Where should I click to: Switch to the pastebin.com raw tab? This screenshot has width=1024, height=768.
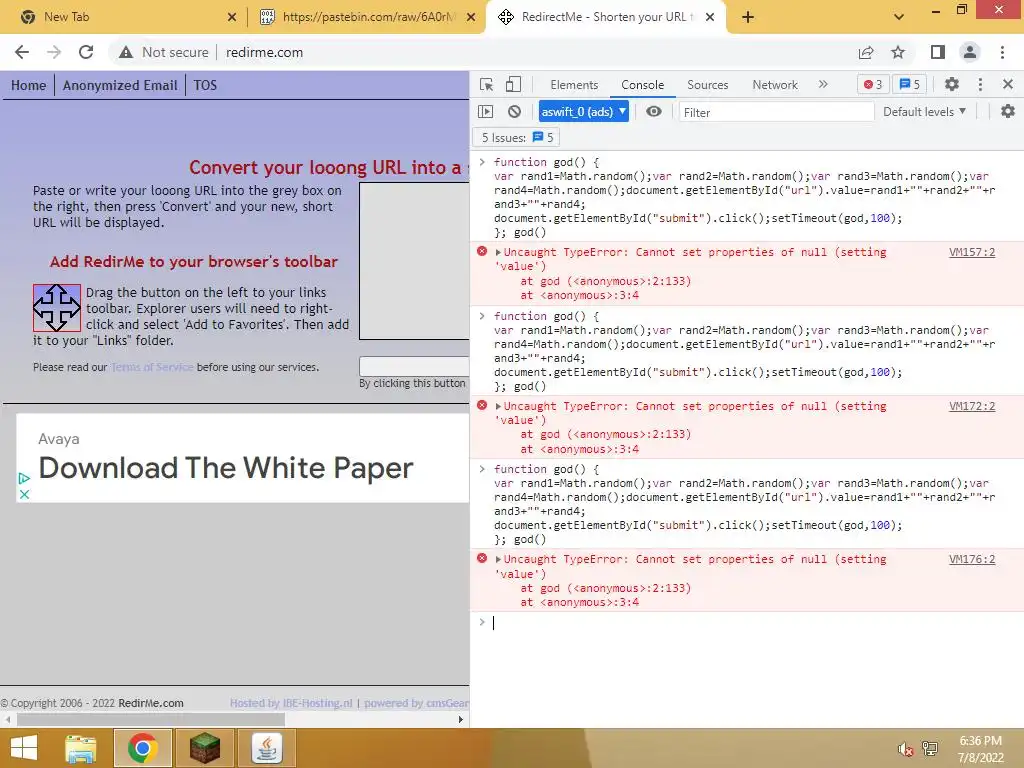pyautogui.click(x=366, y=17)
